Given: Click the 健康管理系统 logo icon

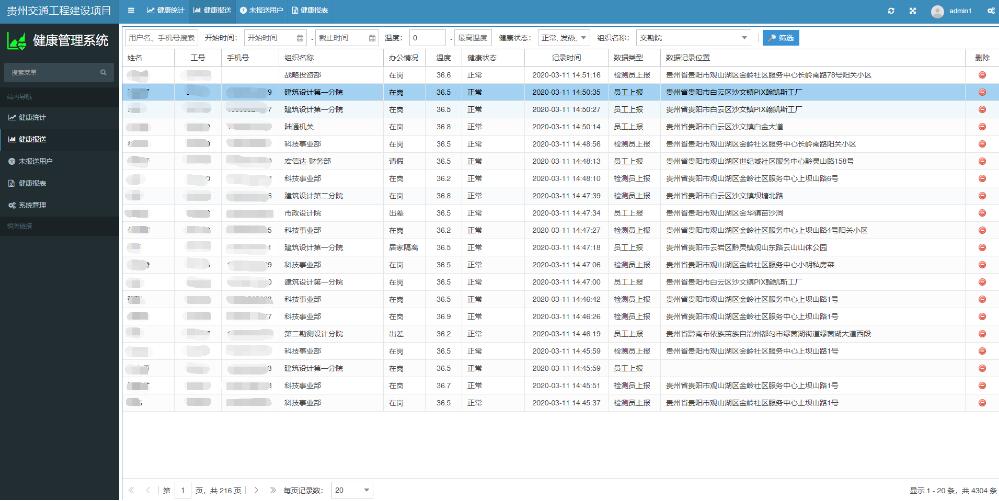Looking at the screenshot, I should coord(17,41).
